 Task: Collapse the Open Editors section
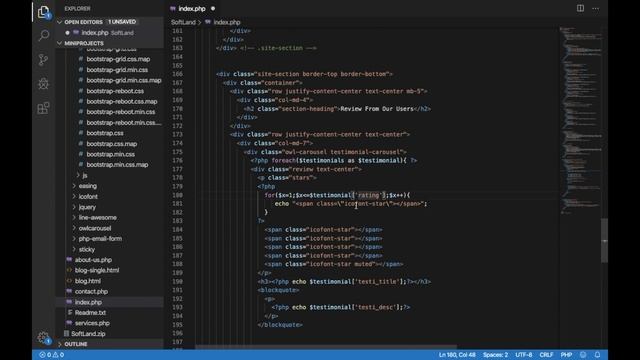[60, 22]
